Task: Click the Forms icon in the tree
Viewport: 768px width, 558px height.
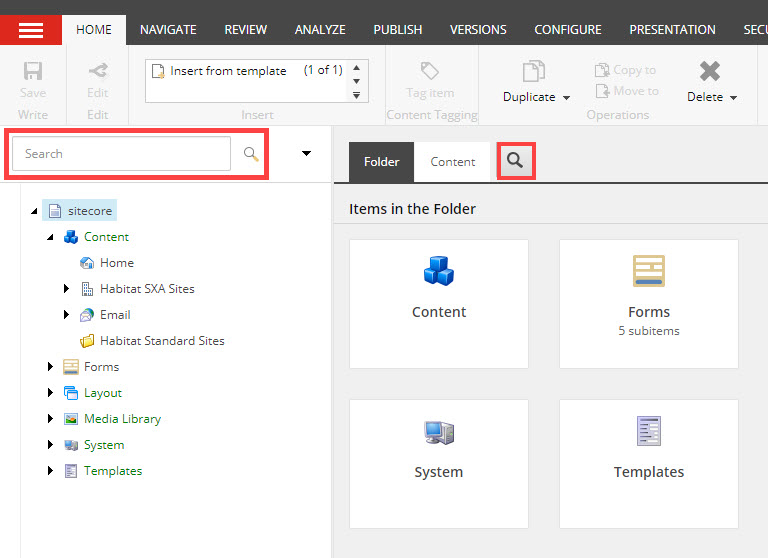Action: tap(71, 367)
